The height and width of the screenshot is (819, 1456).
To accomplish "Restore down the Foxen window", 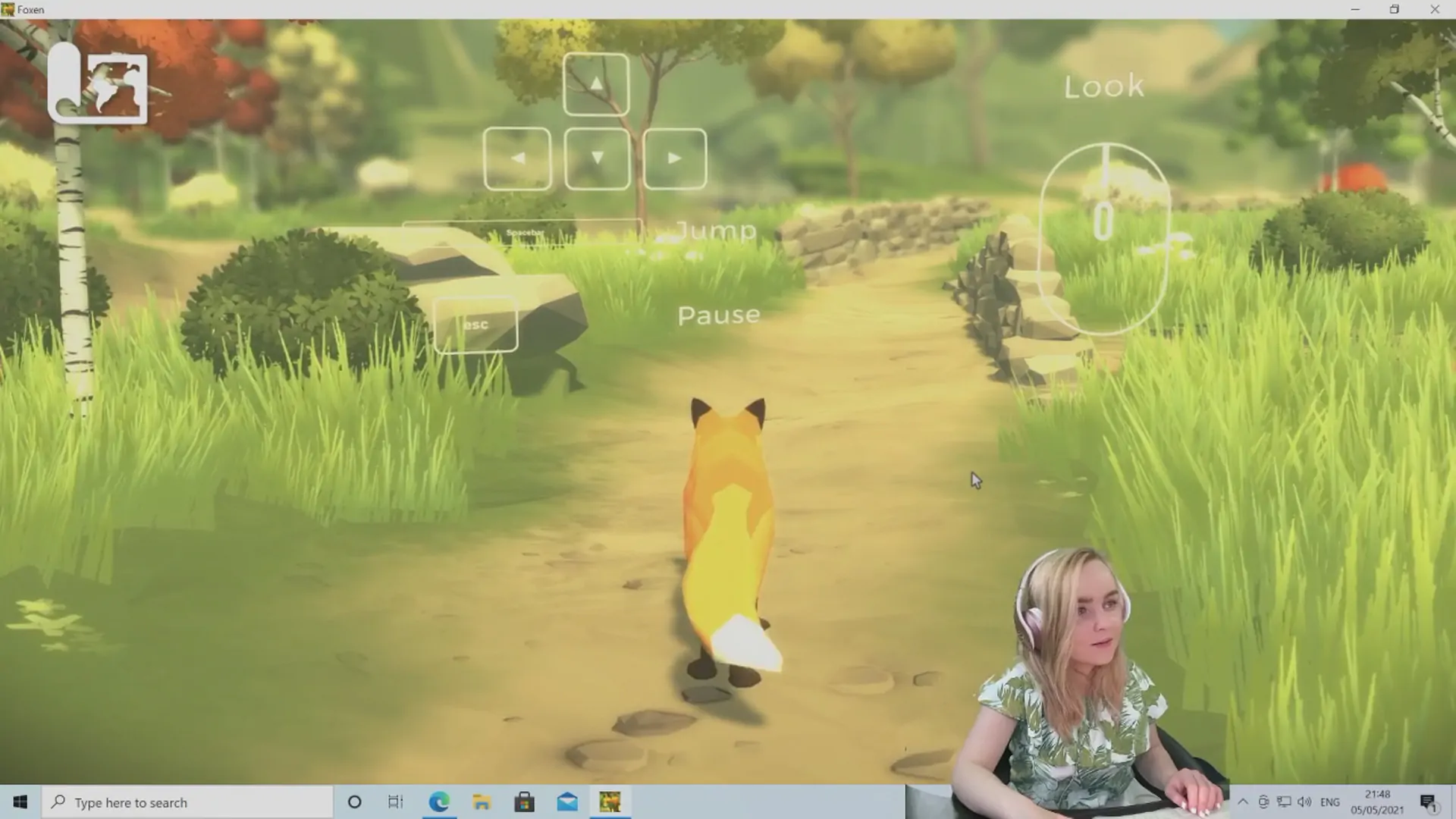I will pyautogui.click(x=1394, y=9).
